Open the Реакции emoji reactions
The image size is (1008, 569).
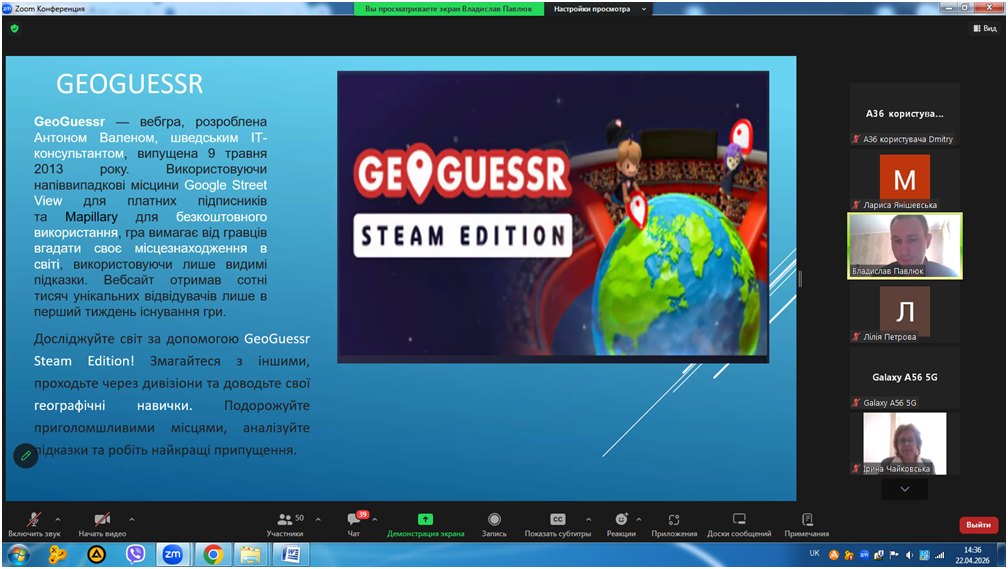pyautogui.click(x=620, y=524)
